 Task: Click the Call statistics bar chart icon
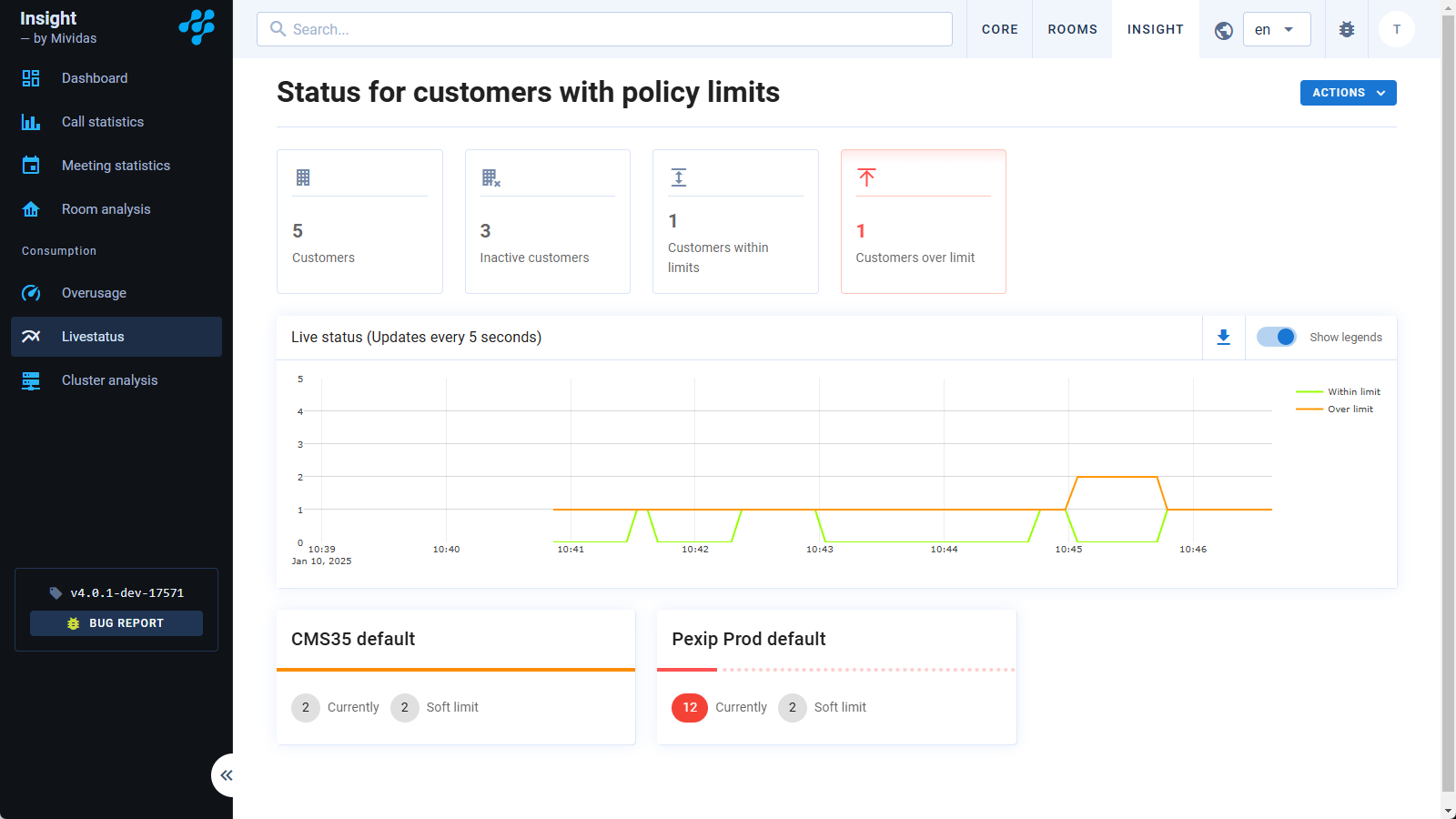coord(31,122)
